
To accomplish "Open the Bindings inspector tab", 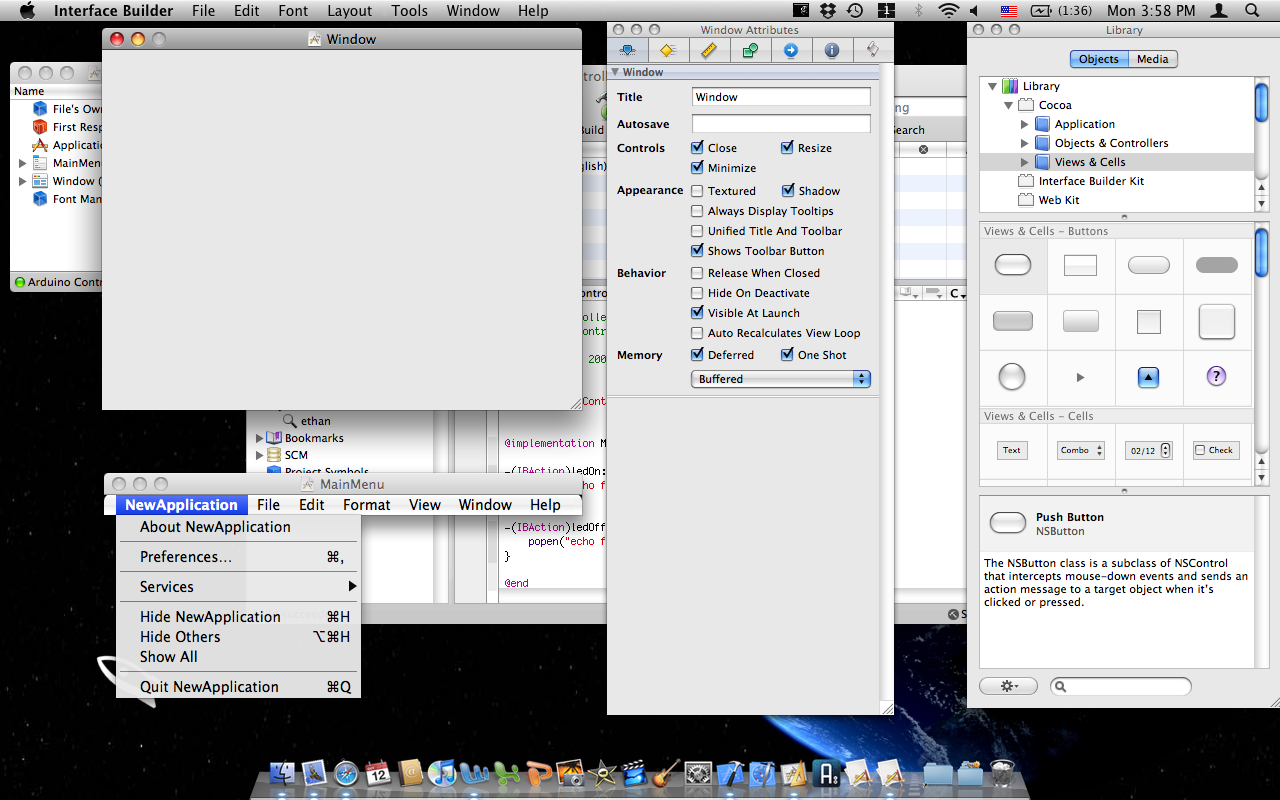I will 750,50.
